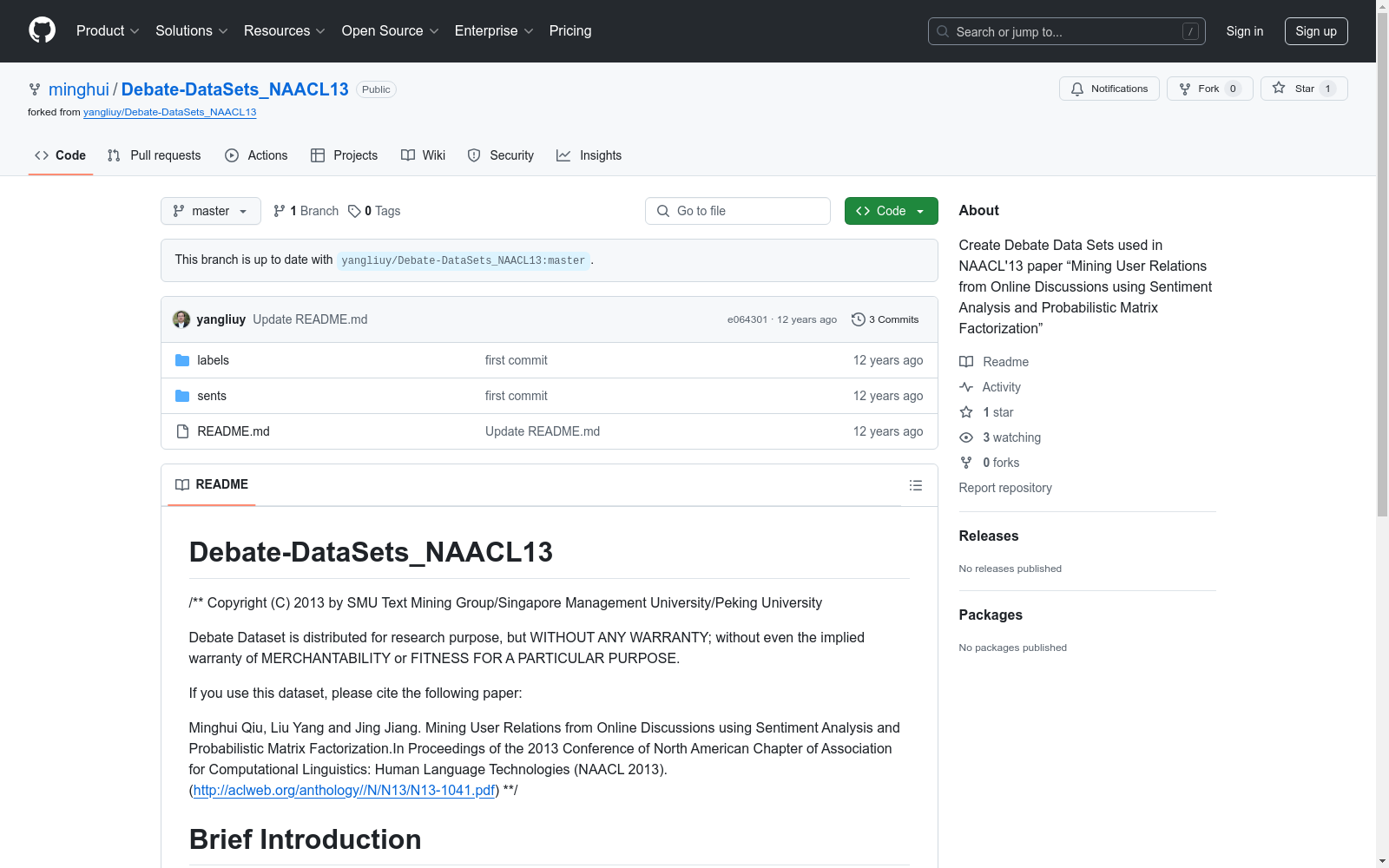
Task: View 0 Tags link
Action: click(x=374, y=211)
